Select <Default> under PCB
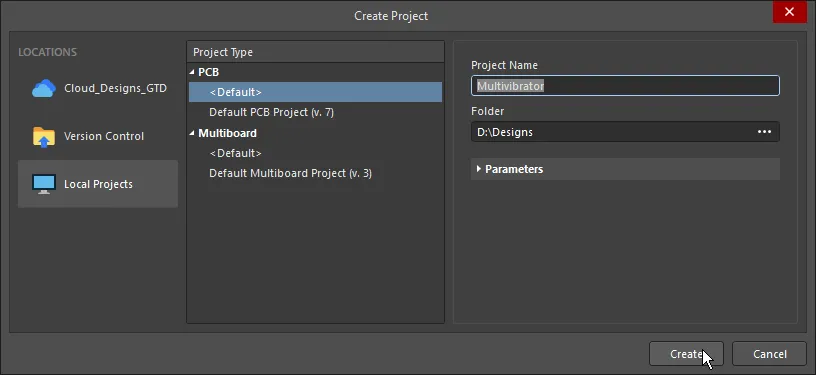Screen dimensions: 816x375 pyautogui.click(x=315, y=92)
